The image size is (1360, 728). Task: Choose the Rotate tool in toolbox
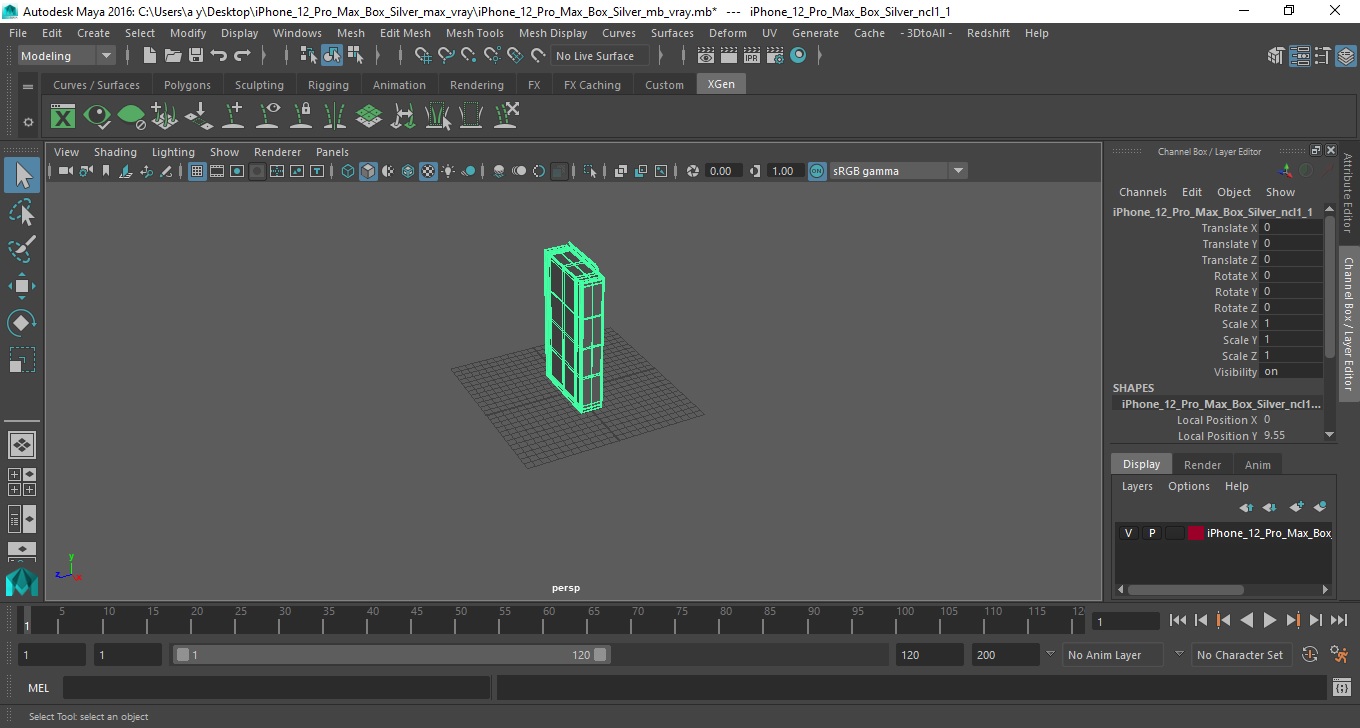pyautogui.click(x=22, y=323)
